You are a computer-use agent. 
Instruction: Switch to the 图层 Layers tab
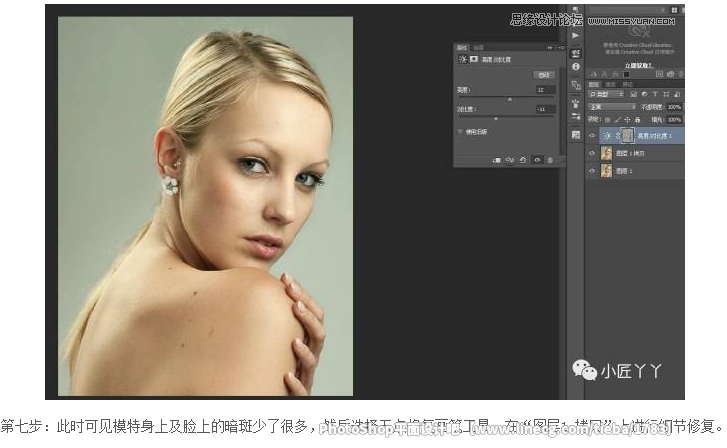[x=593, y=84]
